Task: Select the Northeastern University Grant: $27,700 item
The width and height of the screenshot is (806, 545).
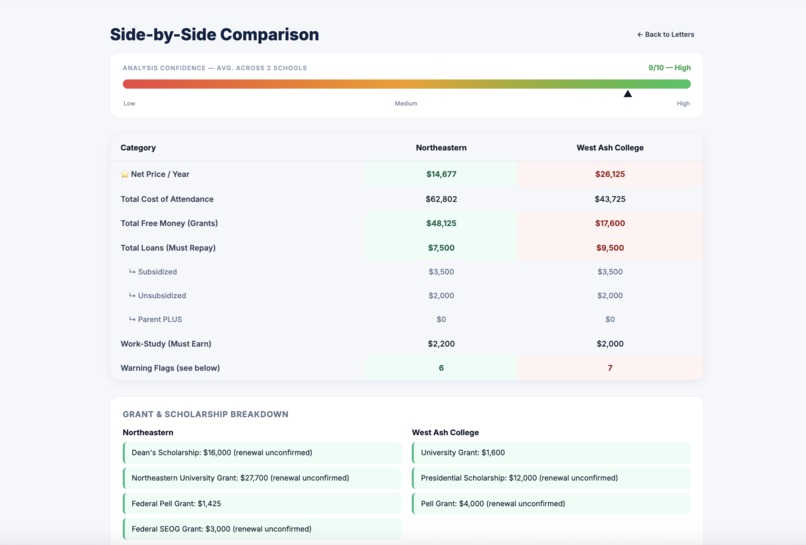Action: click(x=262, y=478)
